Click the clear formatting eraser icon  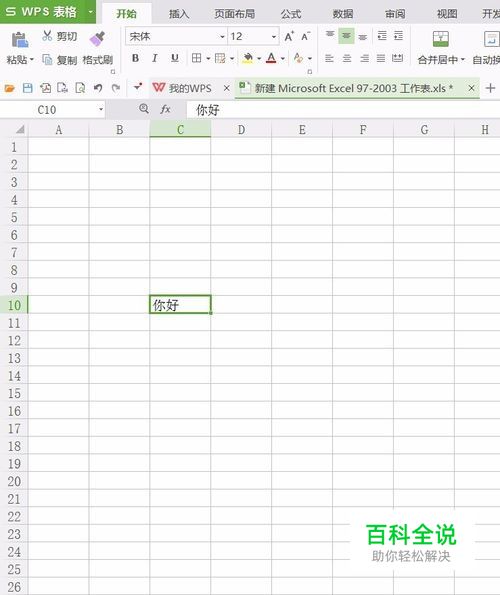click(298, 58)
